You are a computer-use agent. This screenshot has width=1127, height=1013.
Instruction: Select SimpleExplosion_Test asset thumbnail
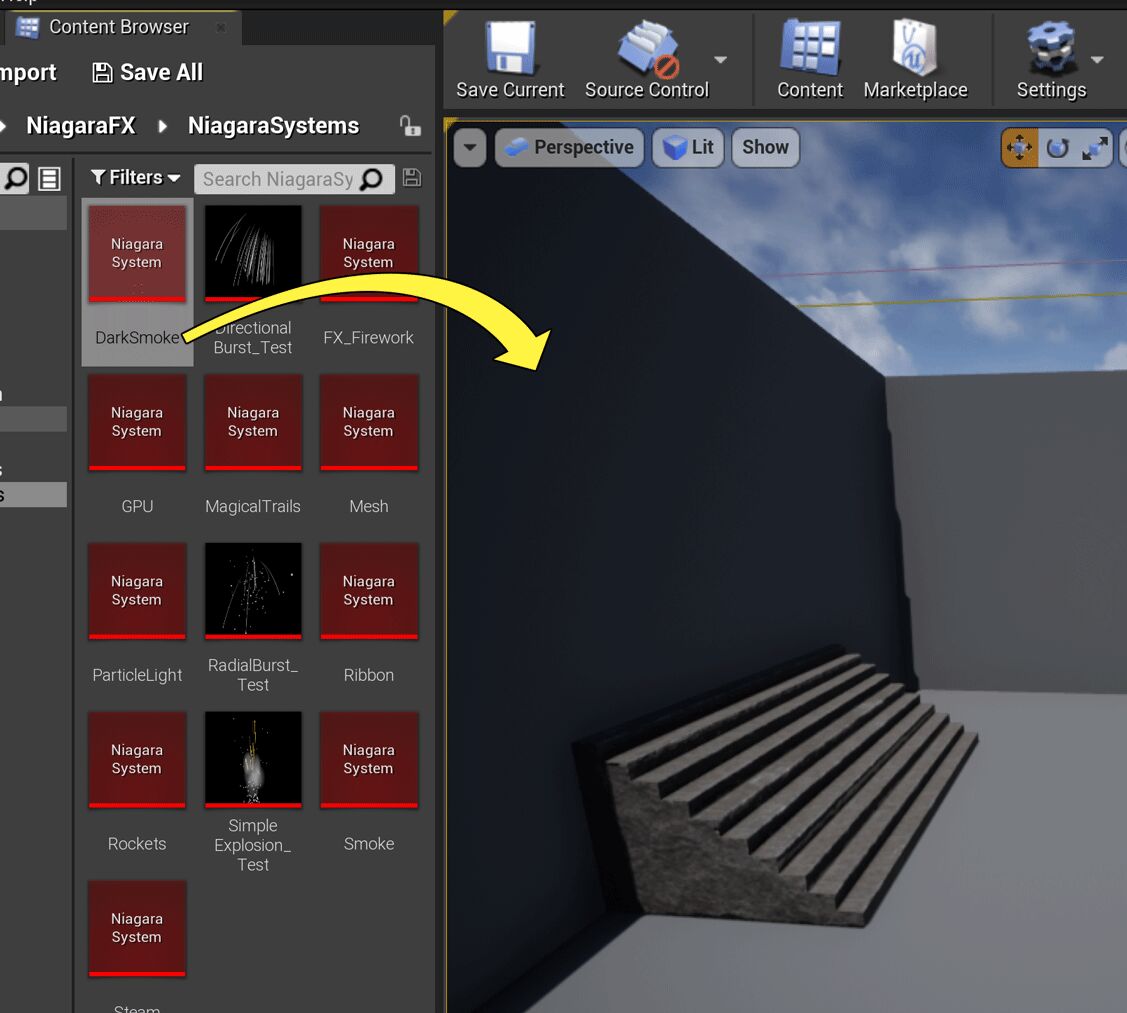coord(253,760)
